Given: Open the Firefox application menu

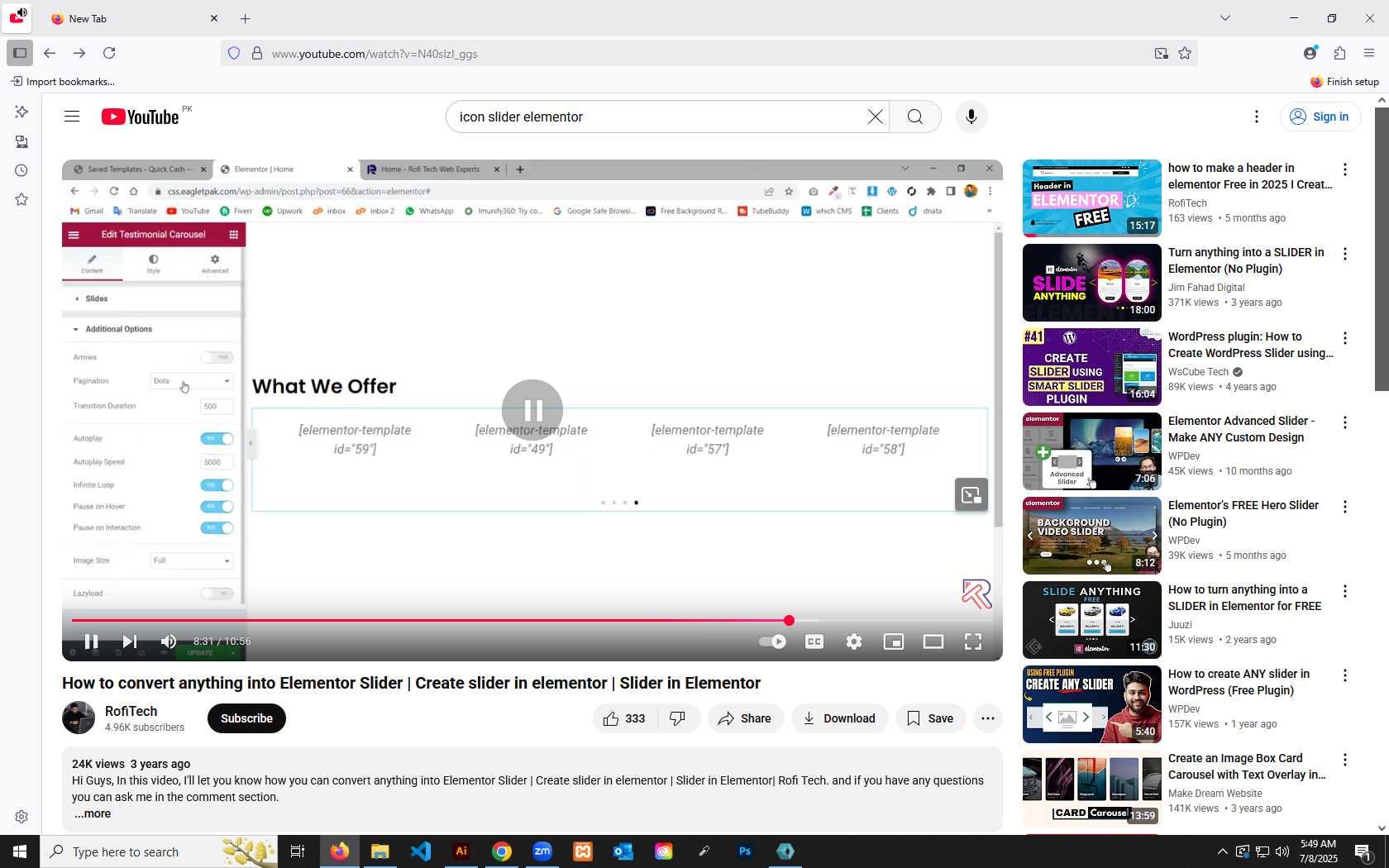Looking at the screenshot, I should point(1369,53).
